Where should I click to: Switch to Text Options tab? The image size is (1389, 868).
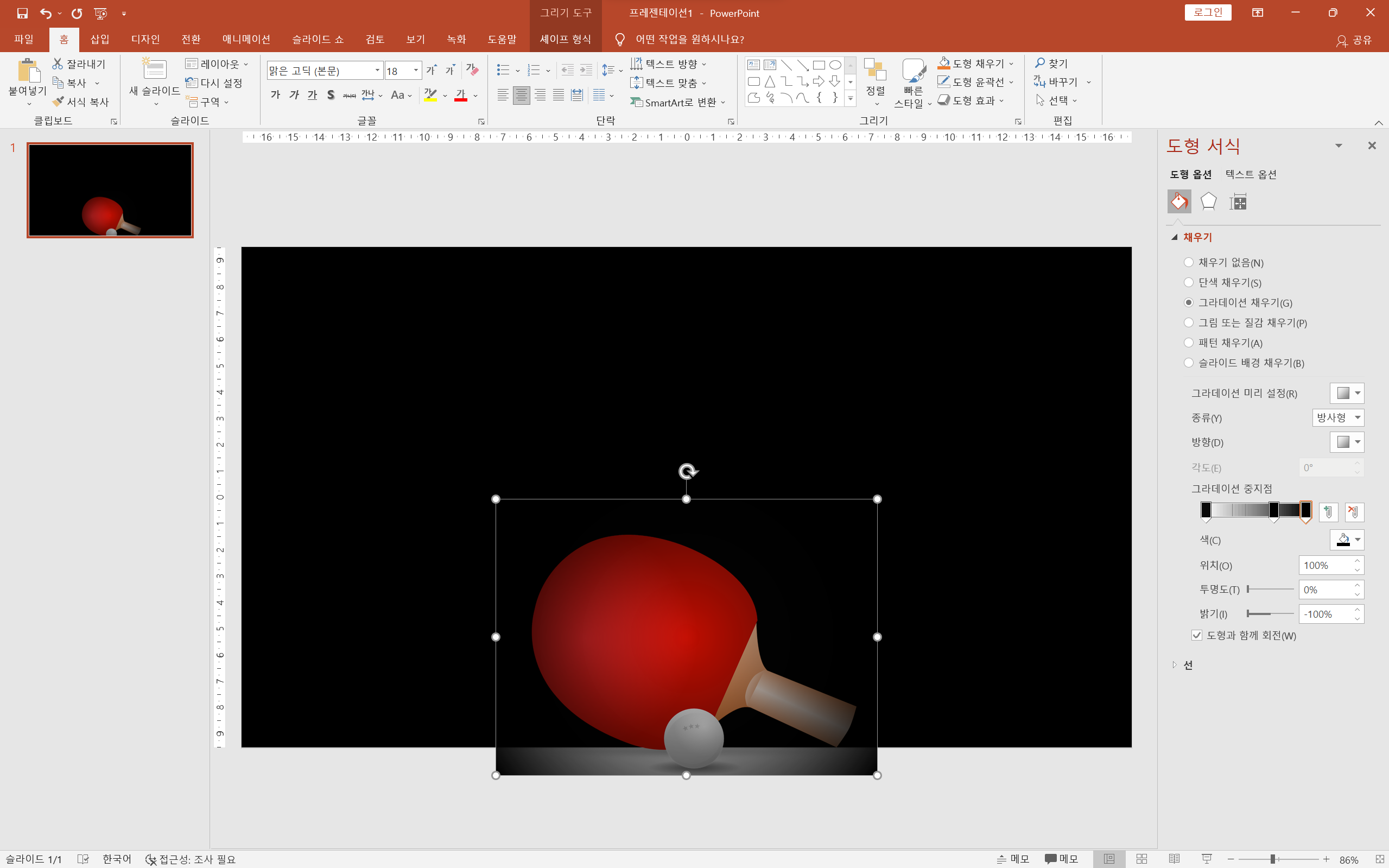click(1250, 174)
